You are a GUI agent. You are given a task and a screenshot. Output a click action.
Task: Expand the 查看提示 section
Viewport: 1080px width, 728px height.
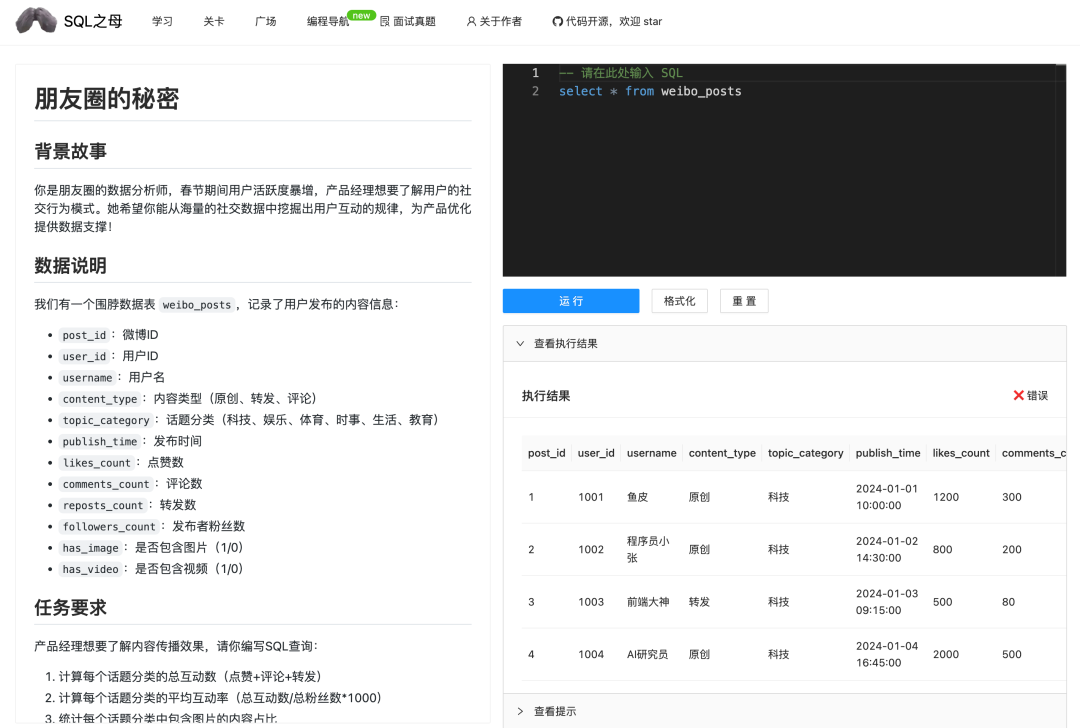coord(556,711)
